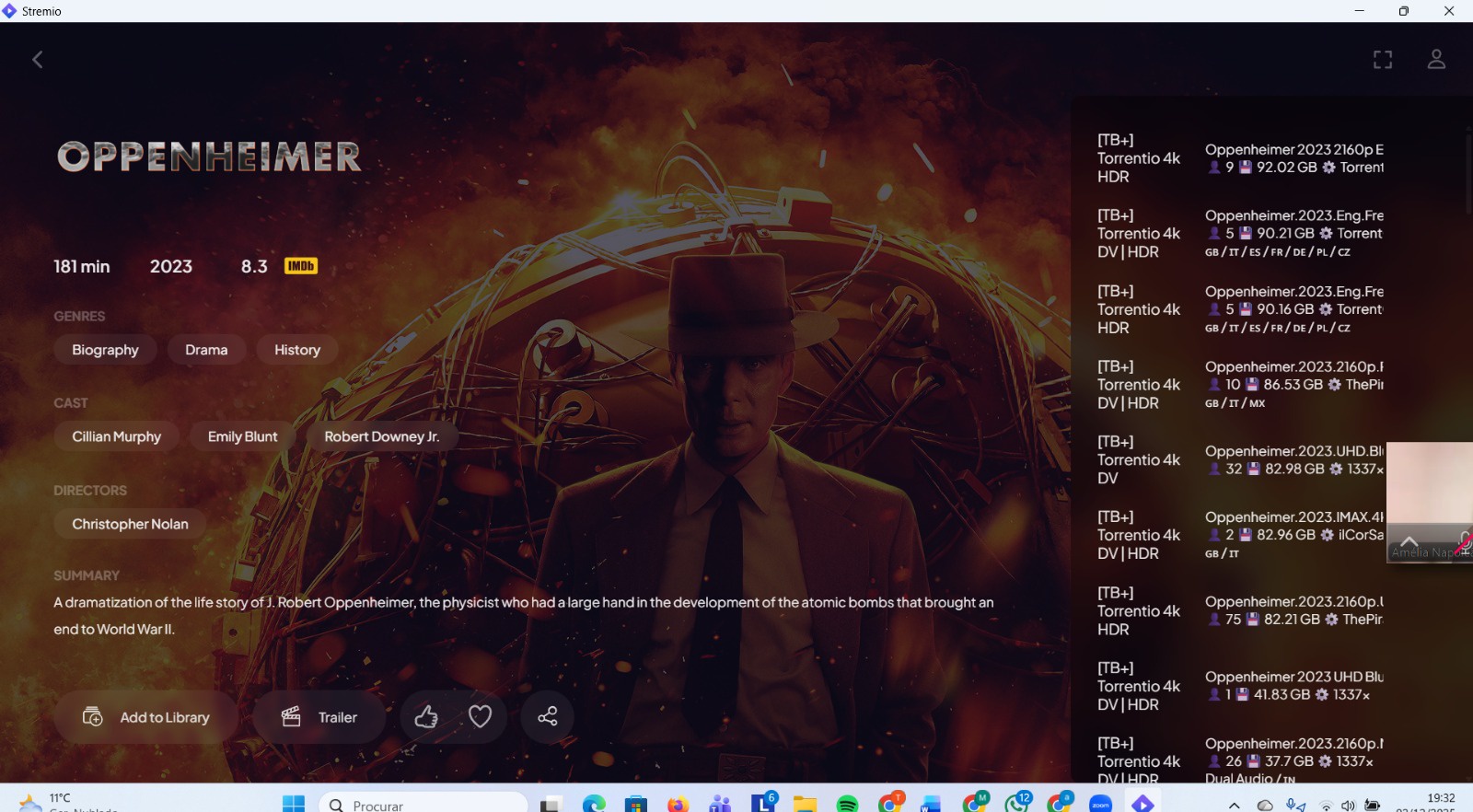
Task: Open cast member Cillian Murphy
Action: tap(117, 436)
